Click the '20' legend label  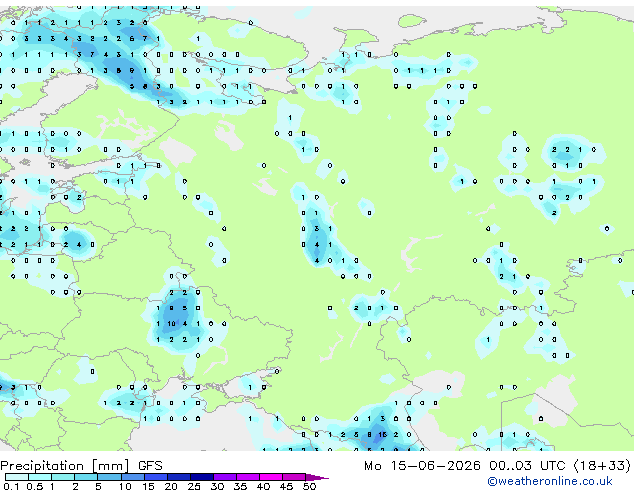(171, 486)
